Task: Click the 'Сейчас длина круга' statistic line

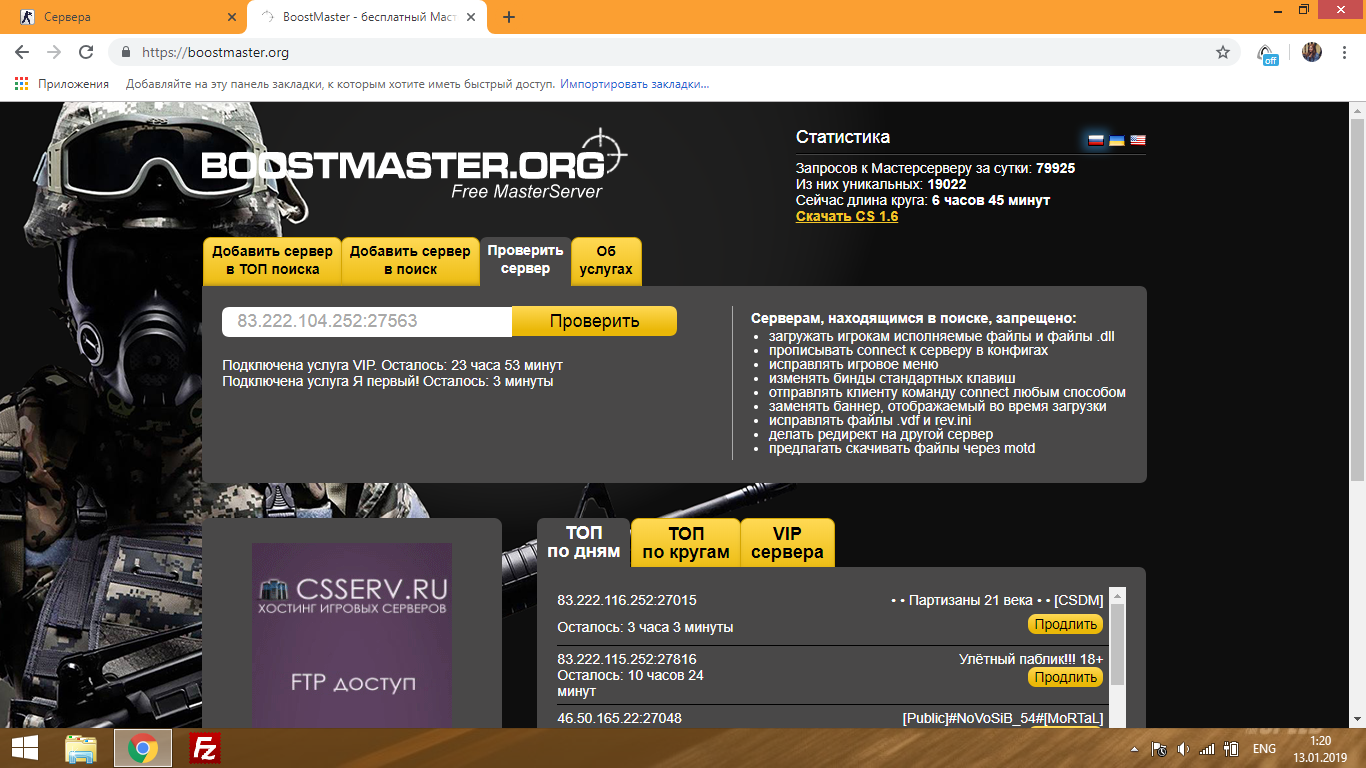Action: point(923,200)
